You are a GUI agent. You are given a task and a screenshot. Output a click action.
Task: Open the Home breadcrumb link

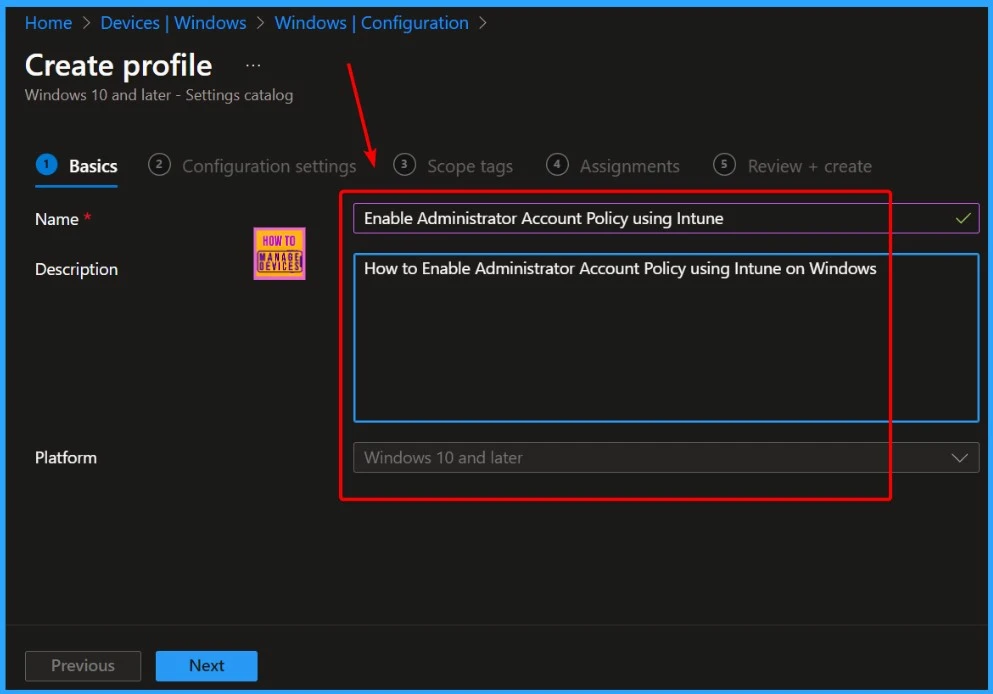click(x=48, y=23)
